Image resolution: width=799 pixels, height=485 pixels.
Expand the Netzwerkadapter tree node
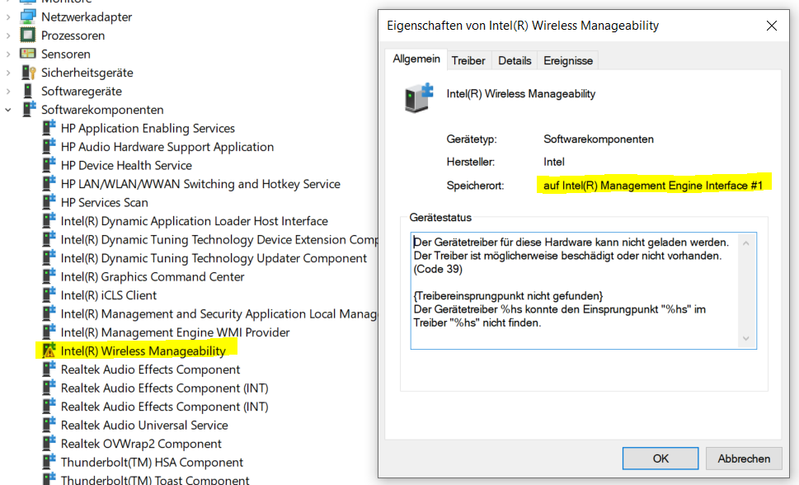tap(9, 17)
